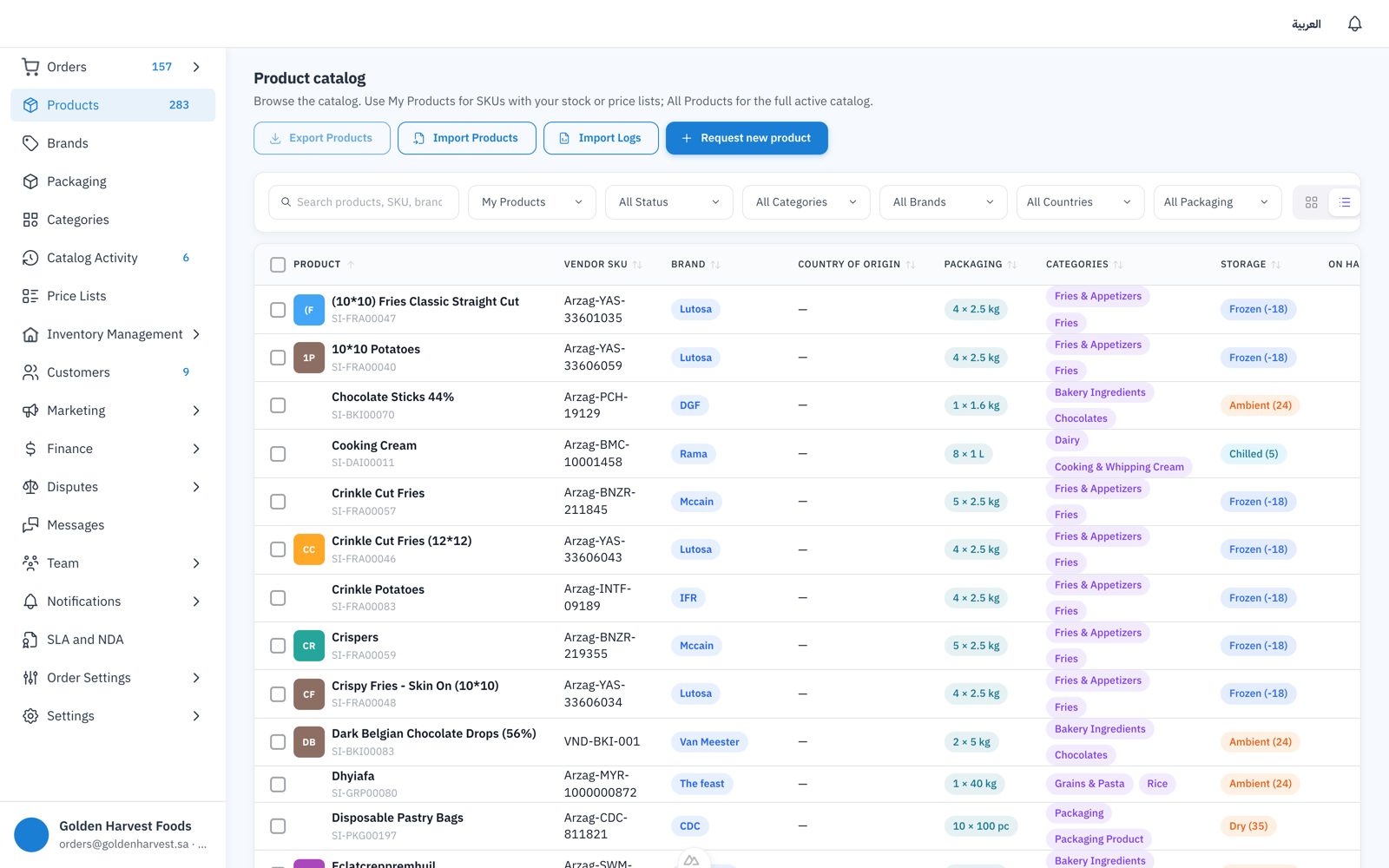Check the Dark Belgian Chocolate Drops row
Screen dimensions: 1389x868
pyautogui.click(x=278, y=742)
